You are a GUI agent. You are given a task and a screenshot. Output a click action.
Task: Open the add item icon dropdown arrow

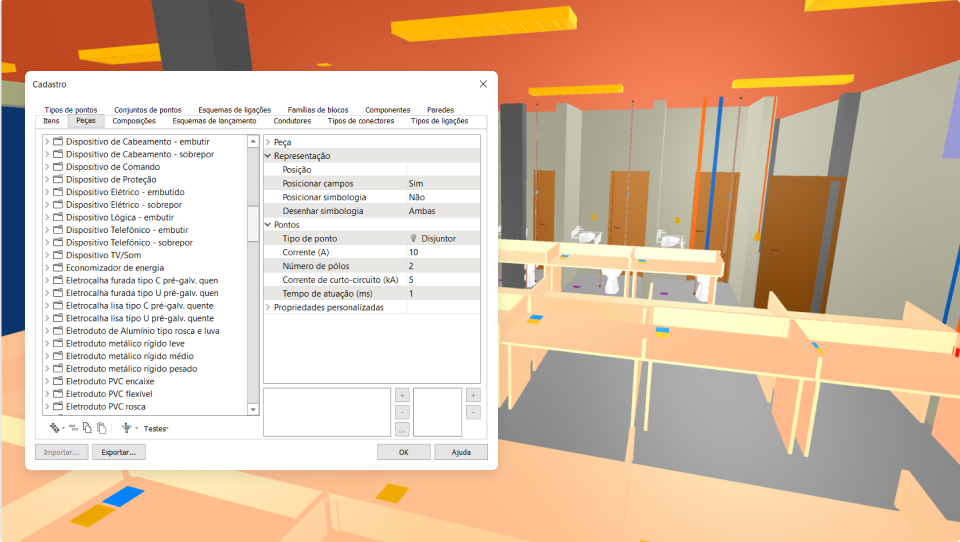click(63, 429)
